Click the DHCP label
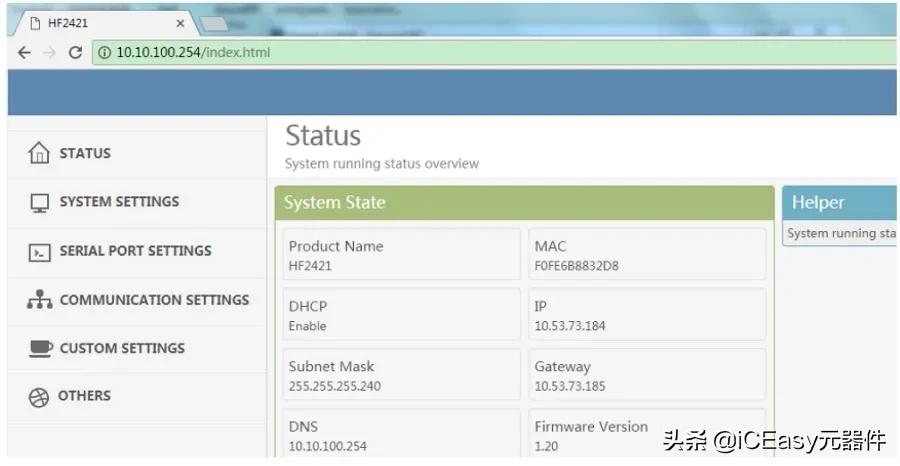This screenshot has width=900, height=466. pos(308,306)
